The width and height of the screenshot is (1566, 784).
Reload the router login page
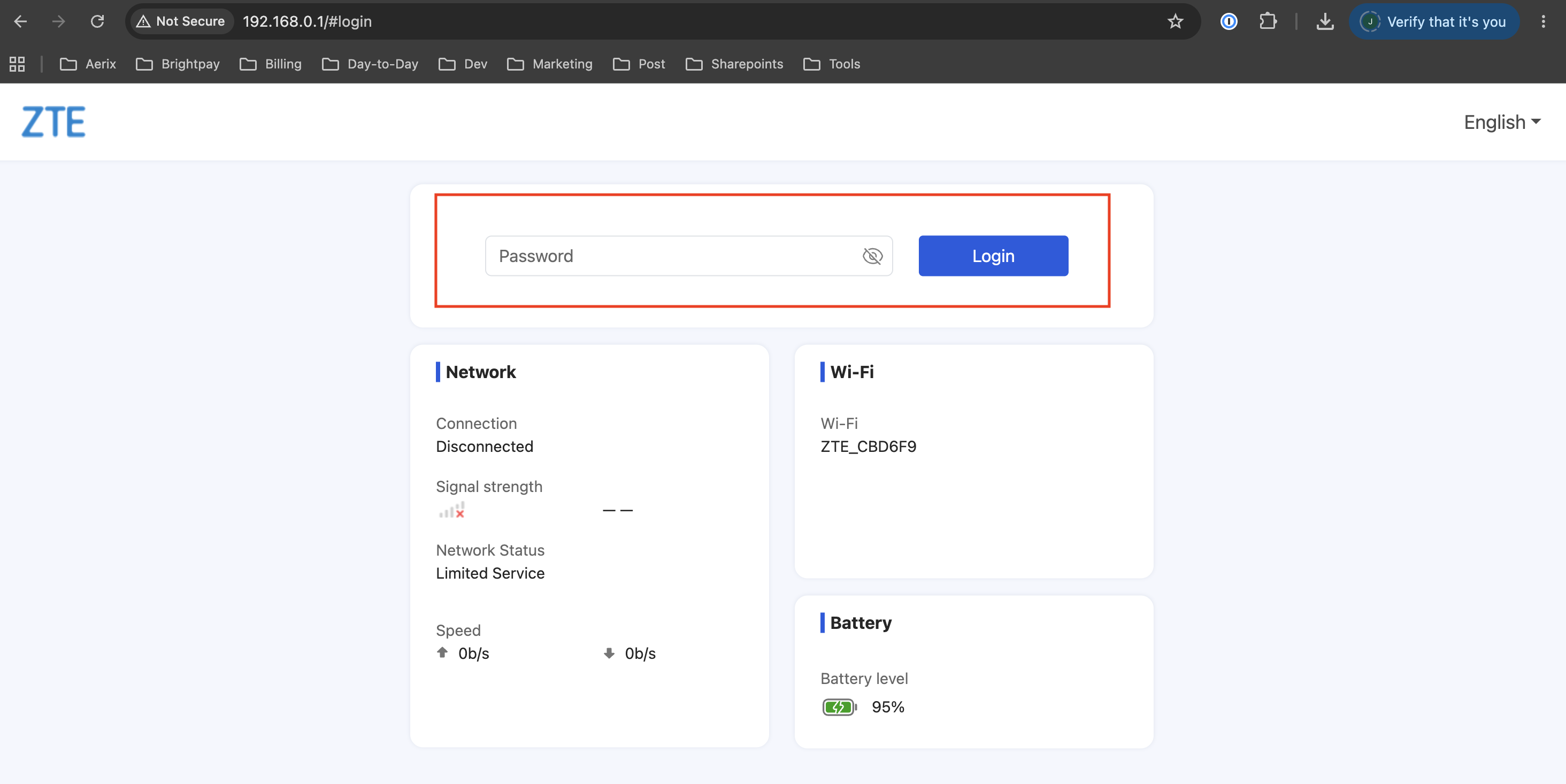(x=97, y=21)
